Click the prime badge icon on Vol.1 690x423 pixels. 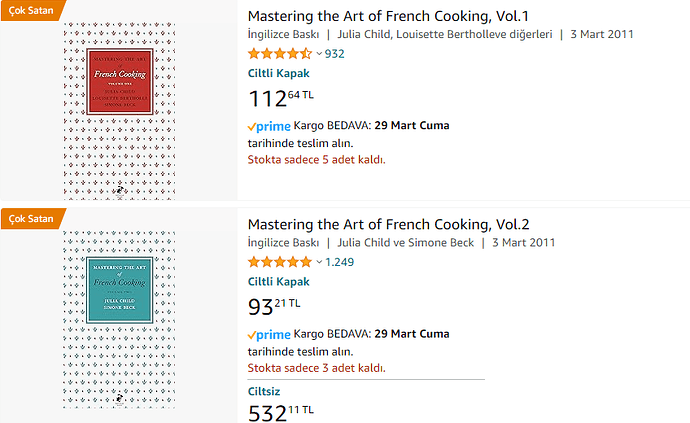[x=269, y=126]
